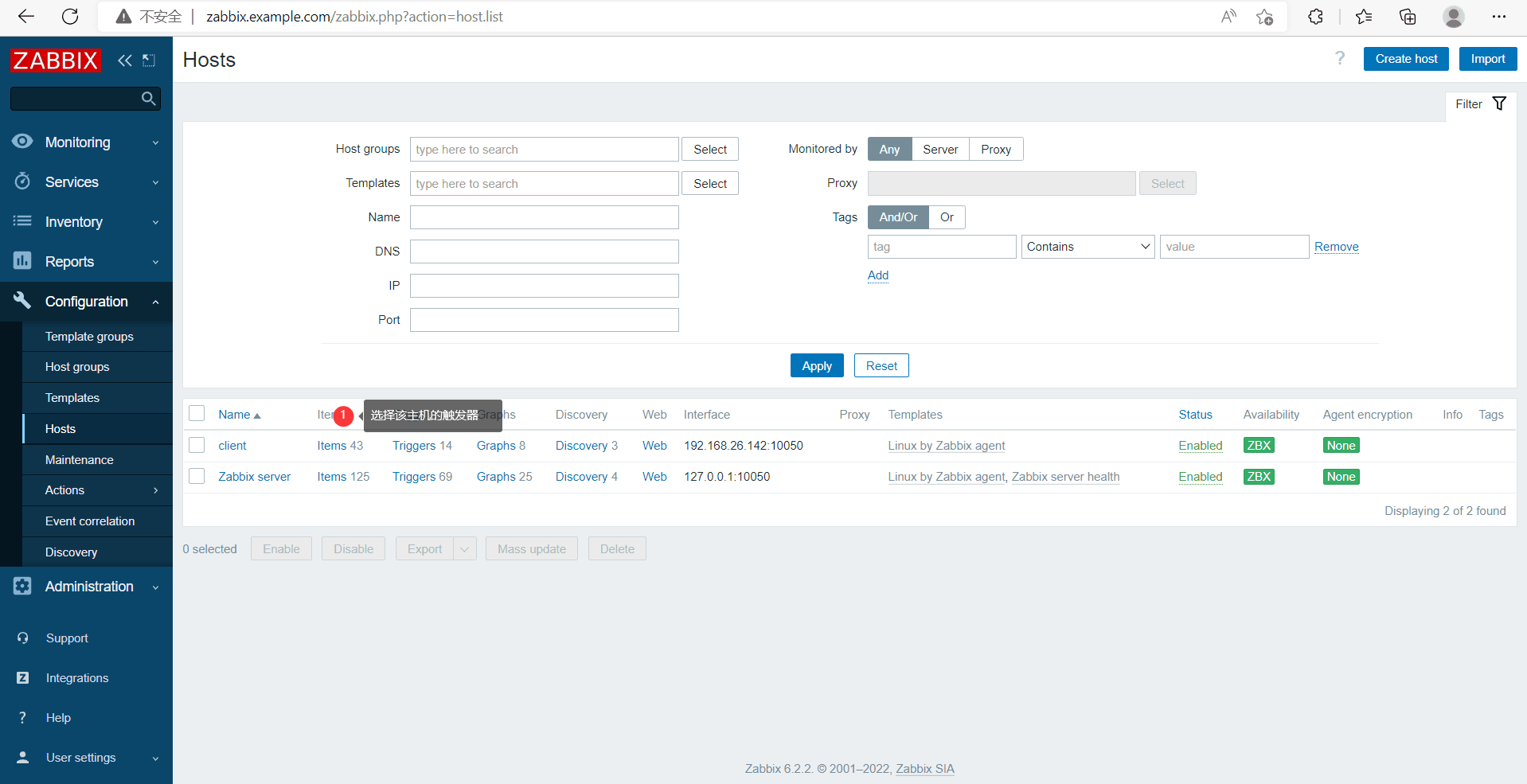Click the Monitoring eye icon

point(22,142)
